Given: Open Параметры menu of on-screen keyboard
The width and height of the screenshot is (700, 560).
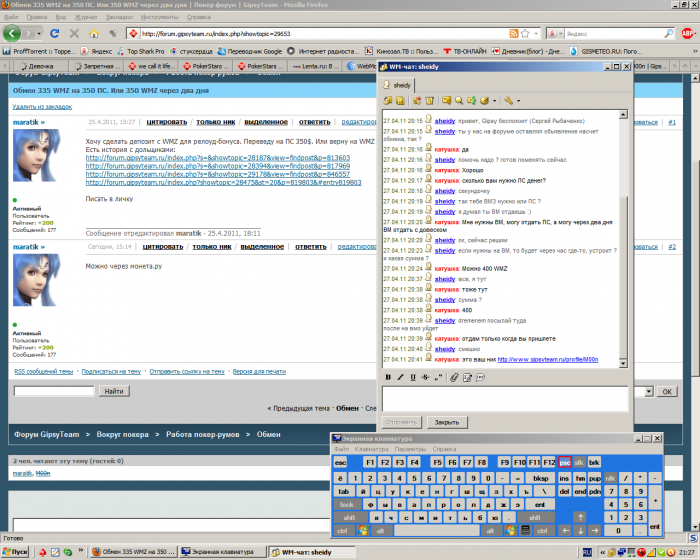Looking at the screenshot, I should 410,449.
